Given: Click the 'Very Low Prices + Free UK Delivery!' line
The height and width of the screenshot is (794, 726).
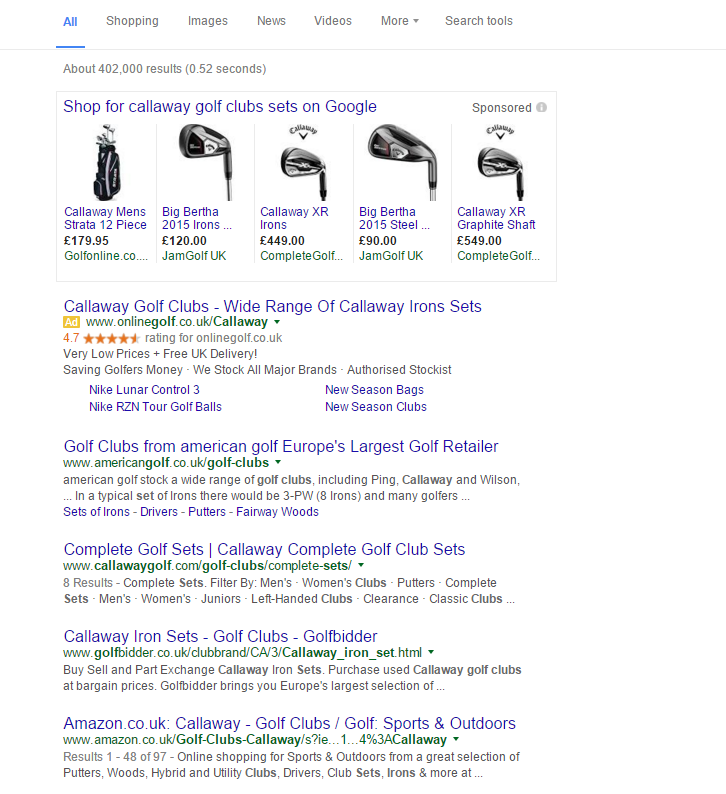Looking at the screenshot, I should (x=160, y=354).
